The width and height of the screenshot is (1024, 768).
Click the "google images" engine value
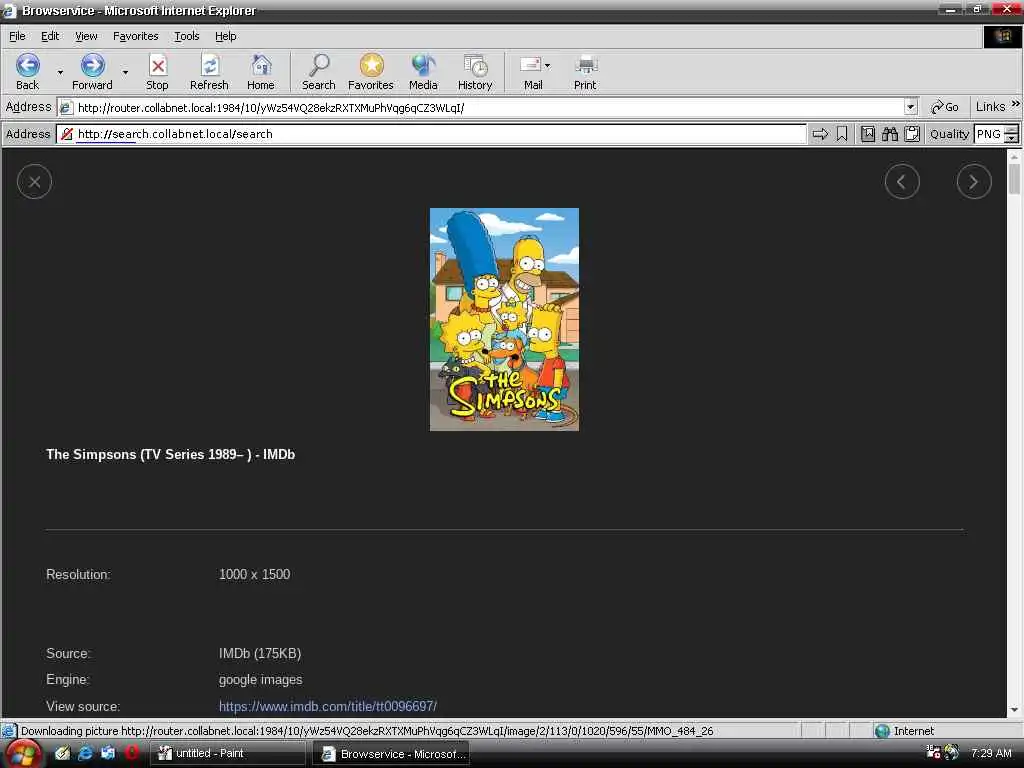(x=261, y=679)
